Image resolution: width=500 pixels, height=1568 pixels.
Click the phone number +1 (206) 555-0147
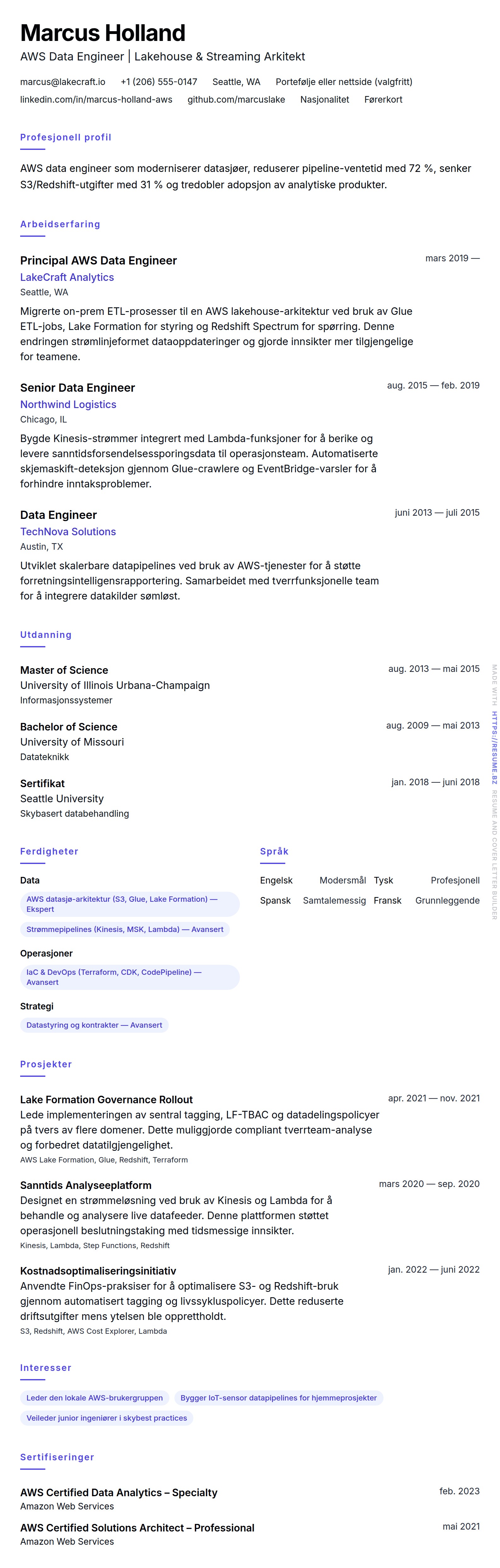coord(158,82)
